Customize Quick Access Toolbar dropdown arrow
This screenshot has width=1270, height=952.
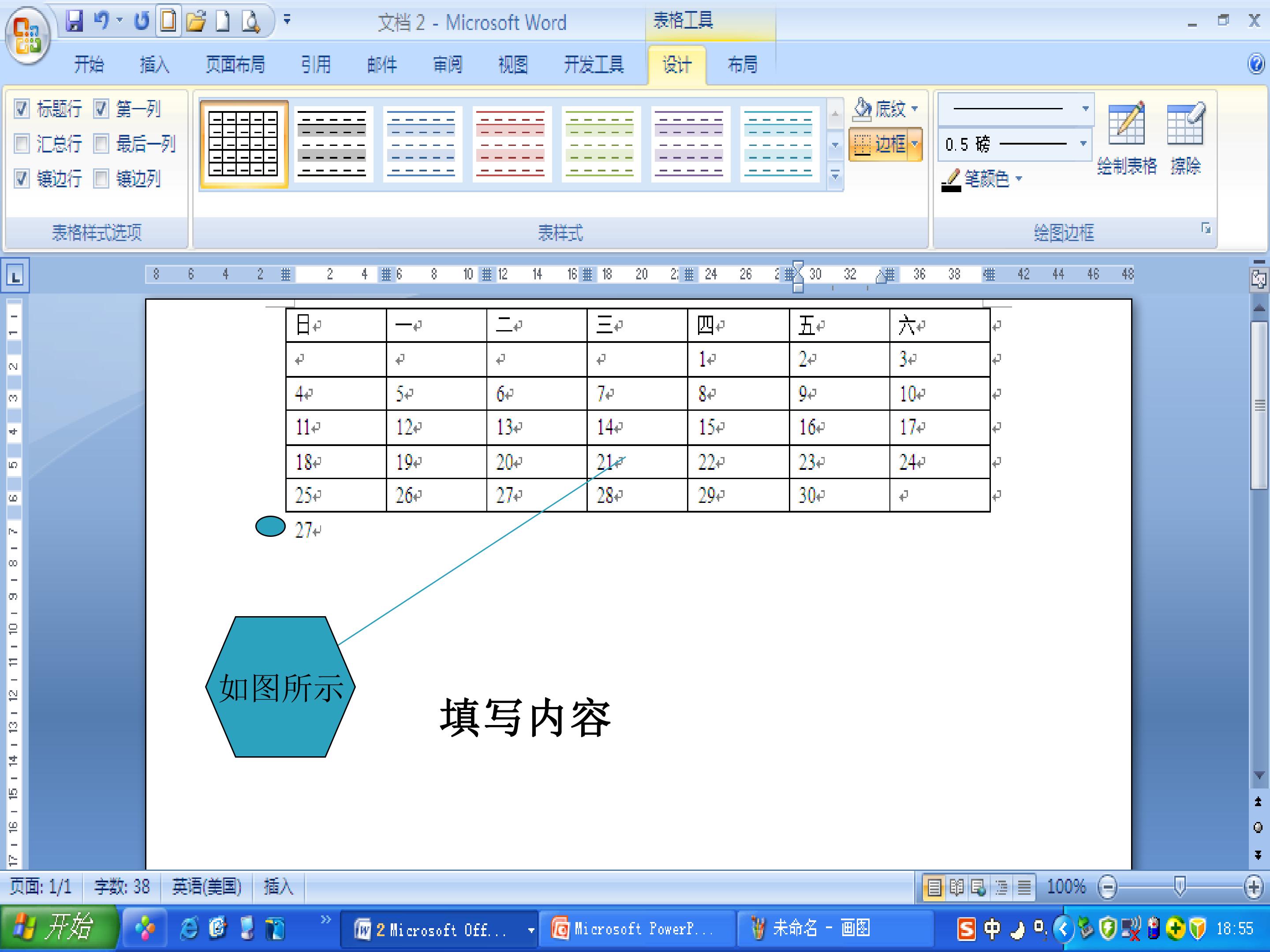point(287,21)
